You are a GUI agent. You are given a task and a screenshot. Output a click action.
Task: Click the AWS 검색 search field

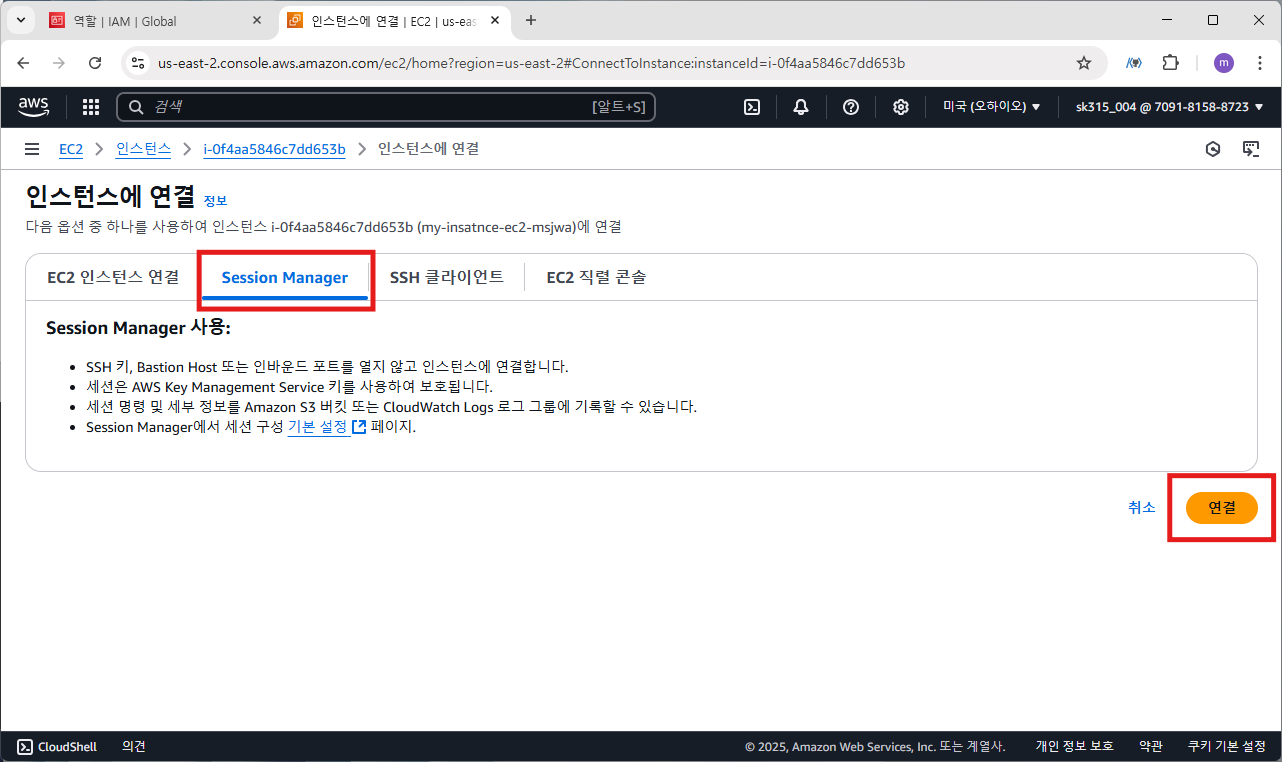(x=386, y=107)
